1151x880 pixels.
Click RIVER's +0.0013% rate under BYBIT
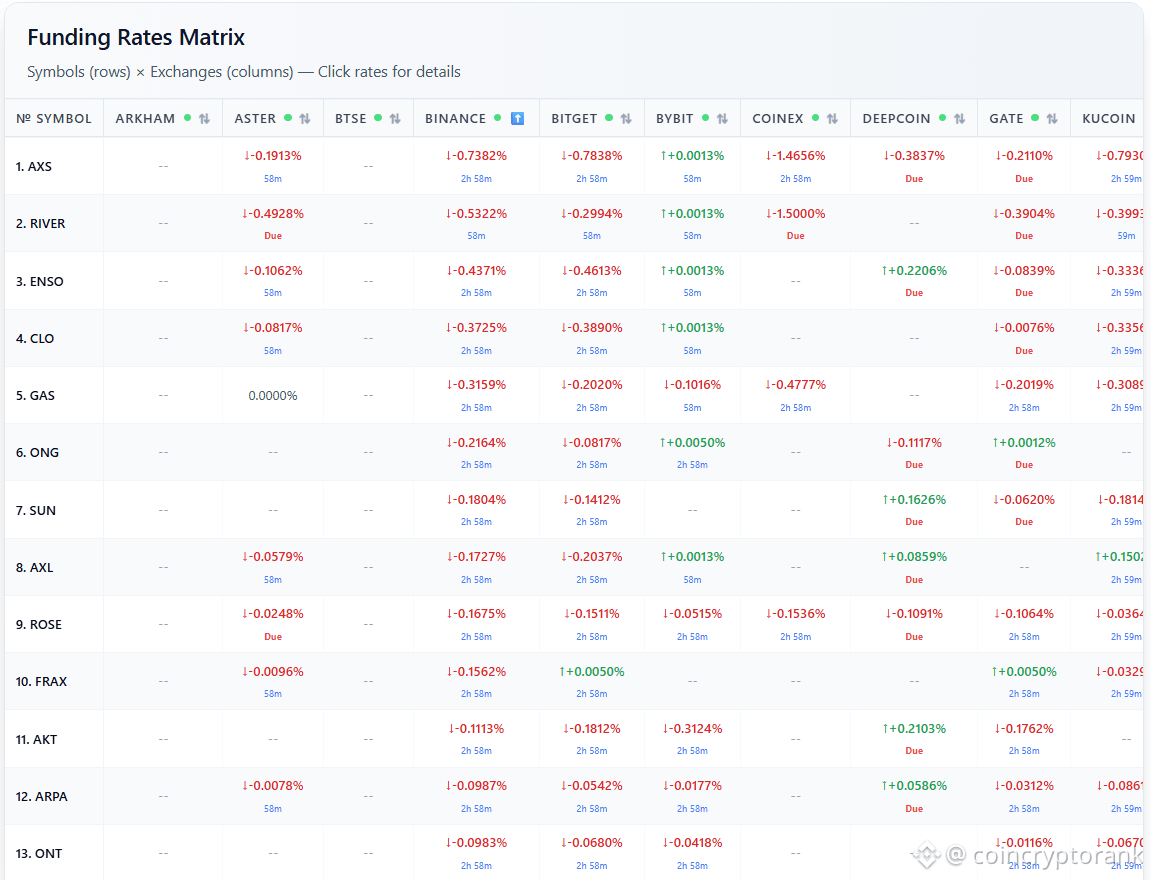(x=692, y=212)
